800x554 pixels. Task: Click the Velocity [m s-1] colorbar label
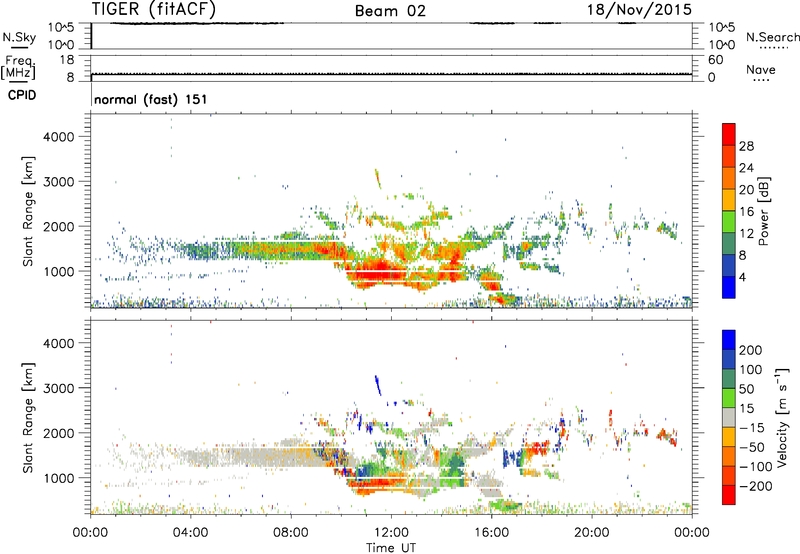click(781, 417)
